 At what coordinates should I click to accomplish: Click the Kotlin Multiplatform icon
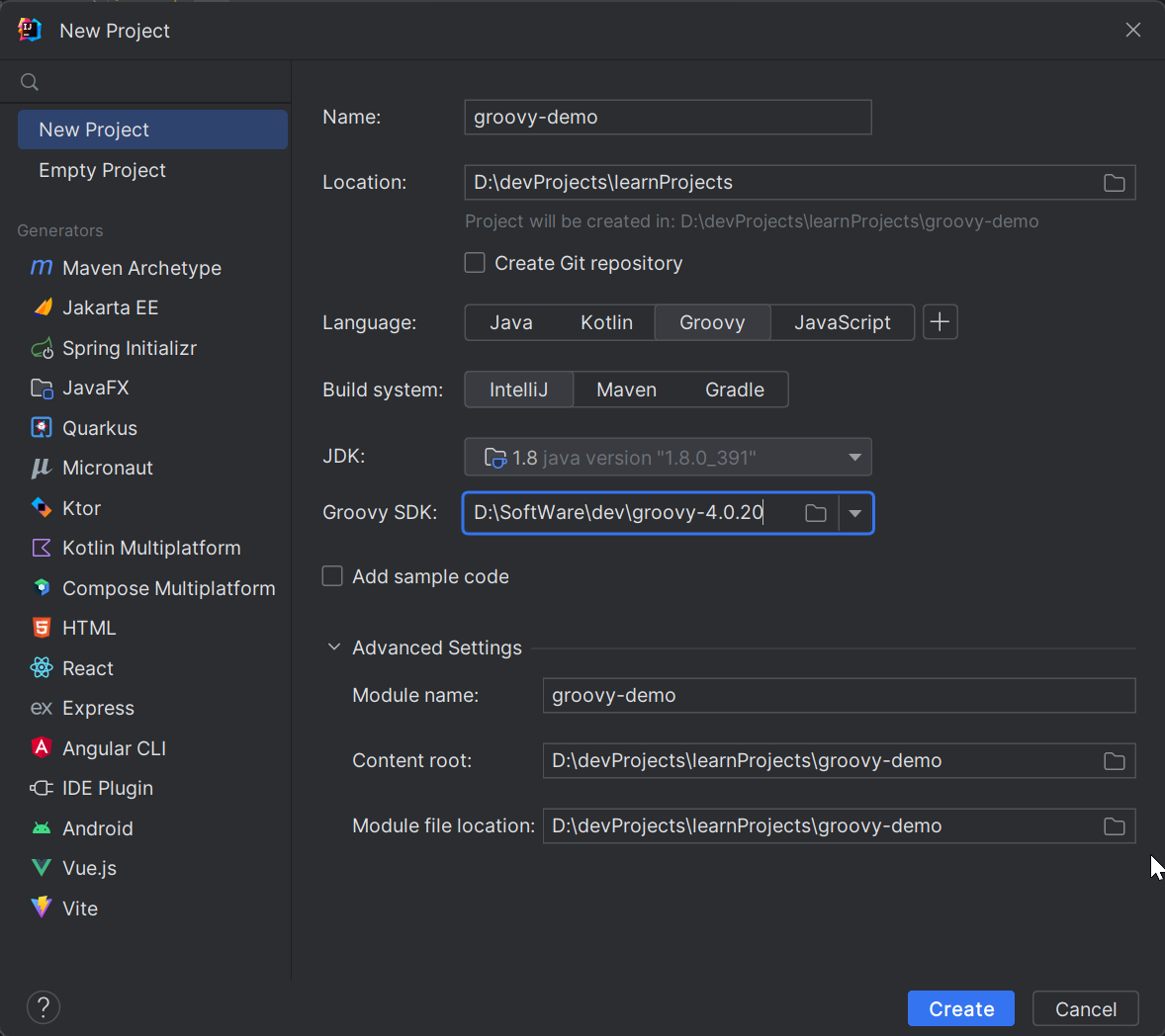coord(42,548)
